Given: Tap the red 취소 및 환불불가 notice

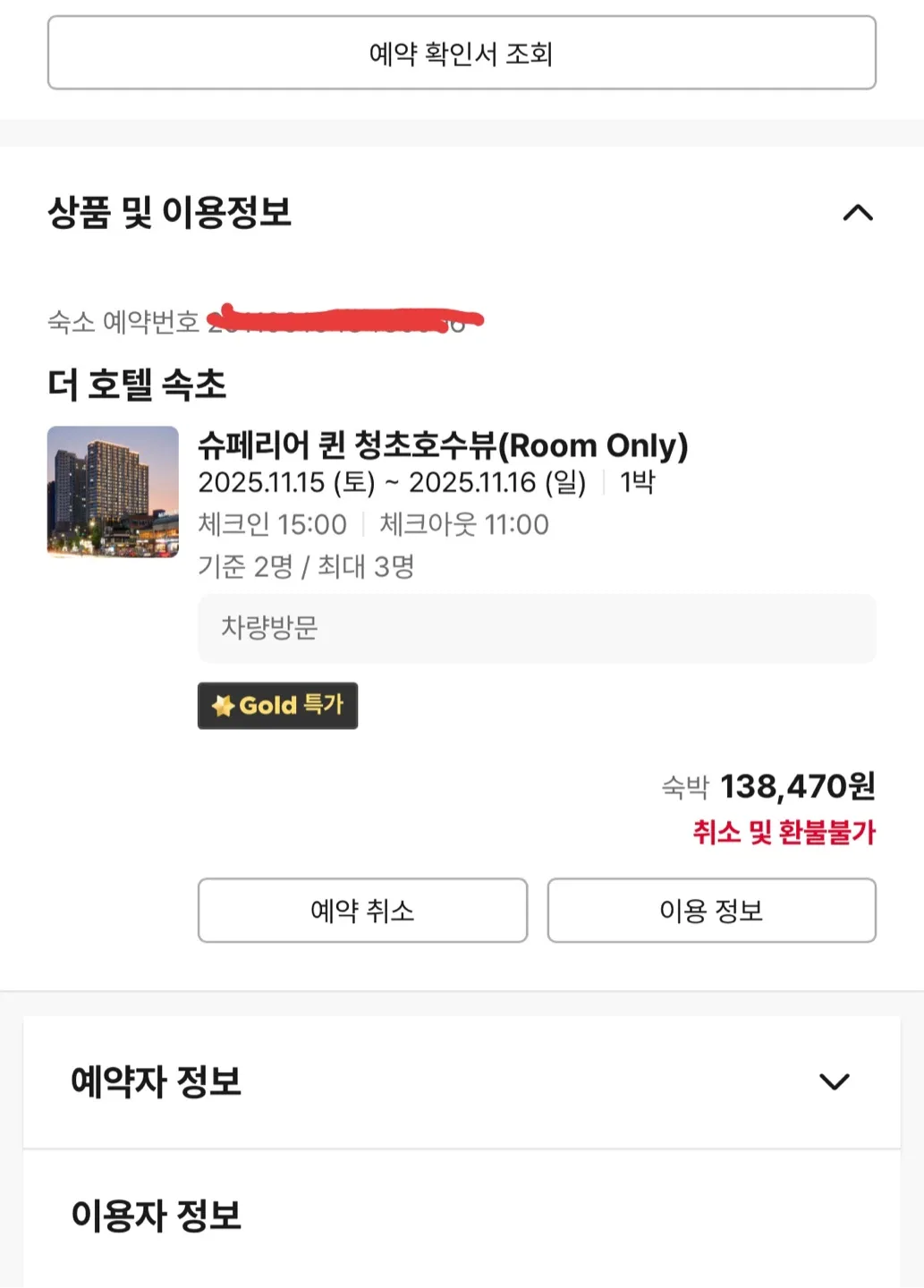Looking at the screenshot, I should coord(784,833).
